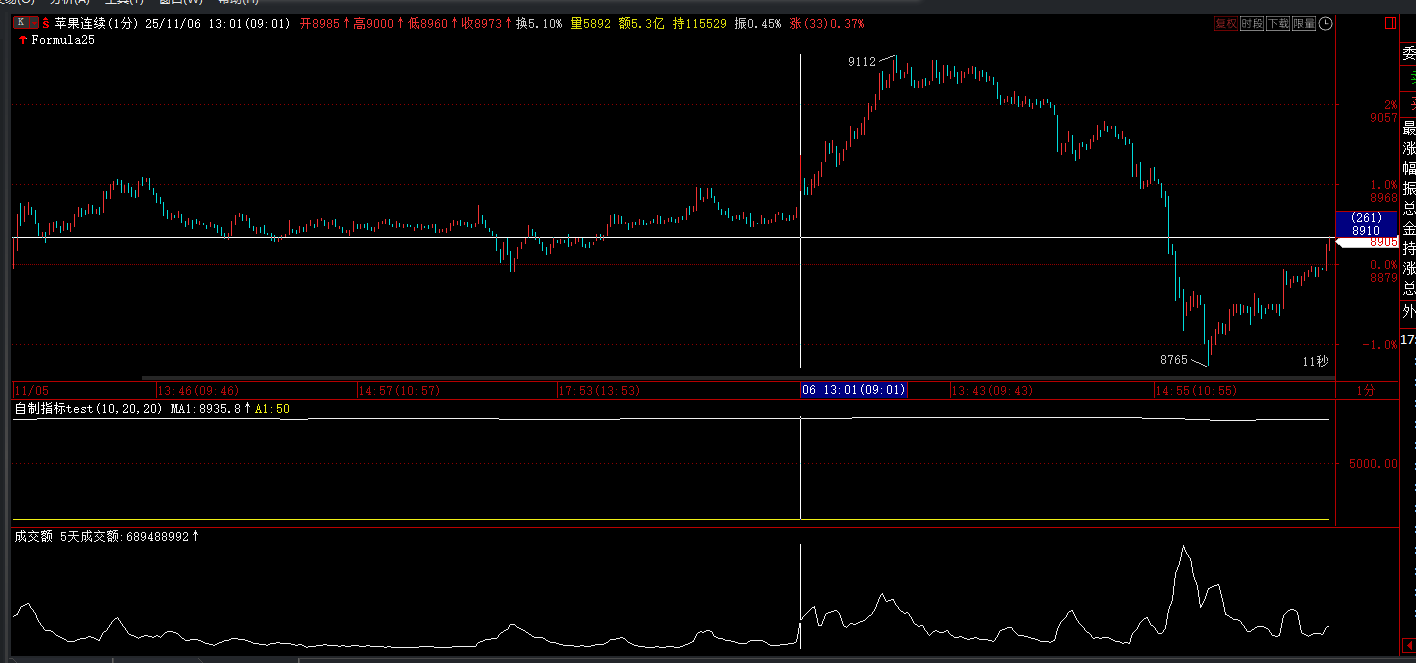Toggle the 限量 limit button

point(1304,24)
